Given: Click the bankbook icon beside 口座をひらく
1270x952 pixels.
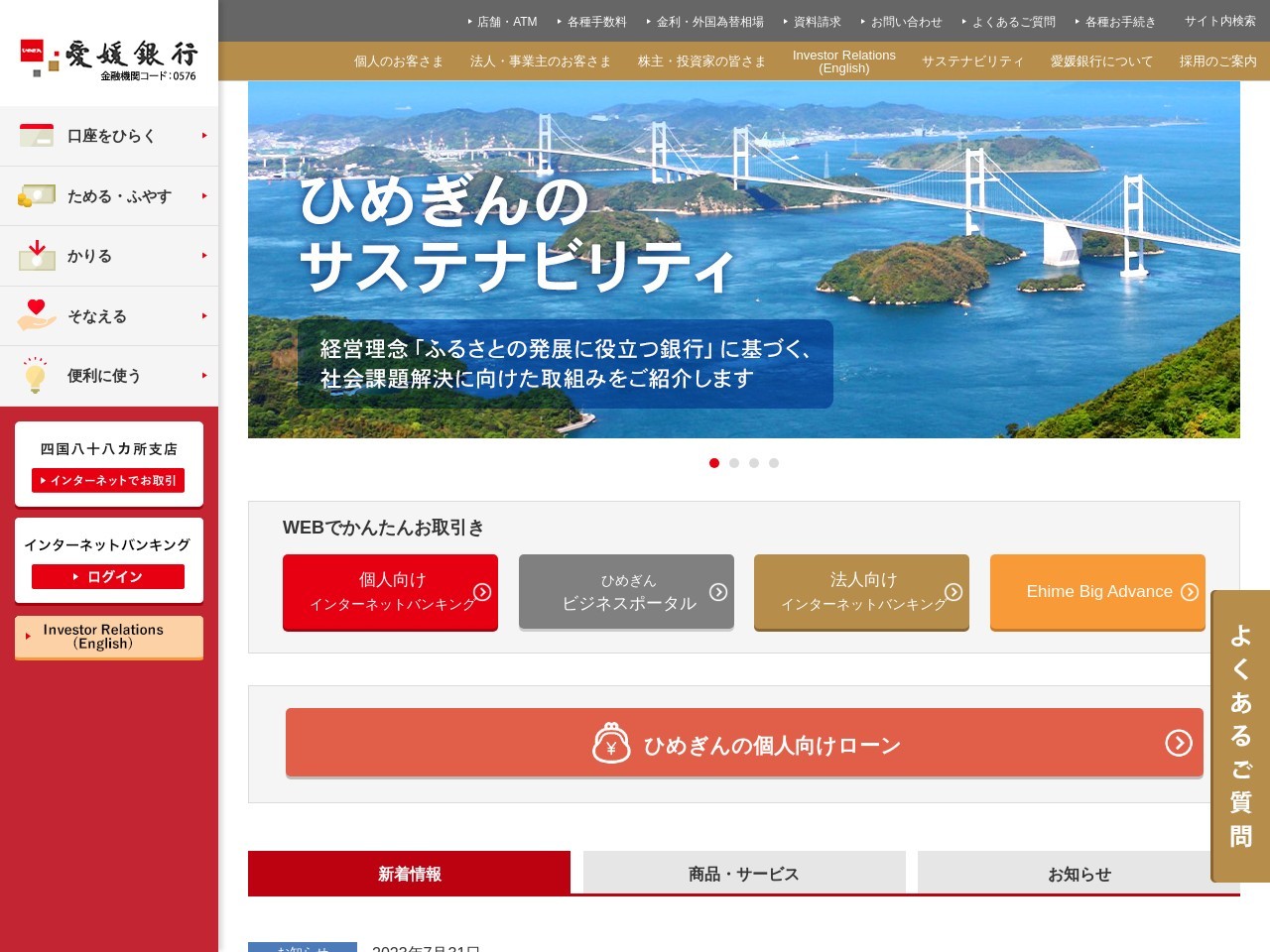Looking at the screenshot, I should pos(37,136).
